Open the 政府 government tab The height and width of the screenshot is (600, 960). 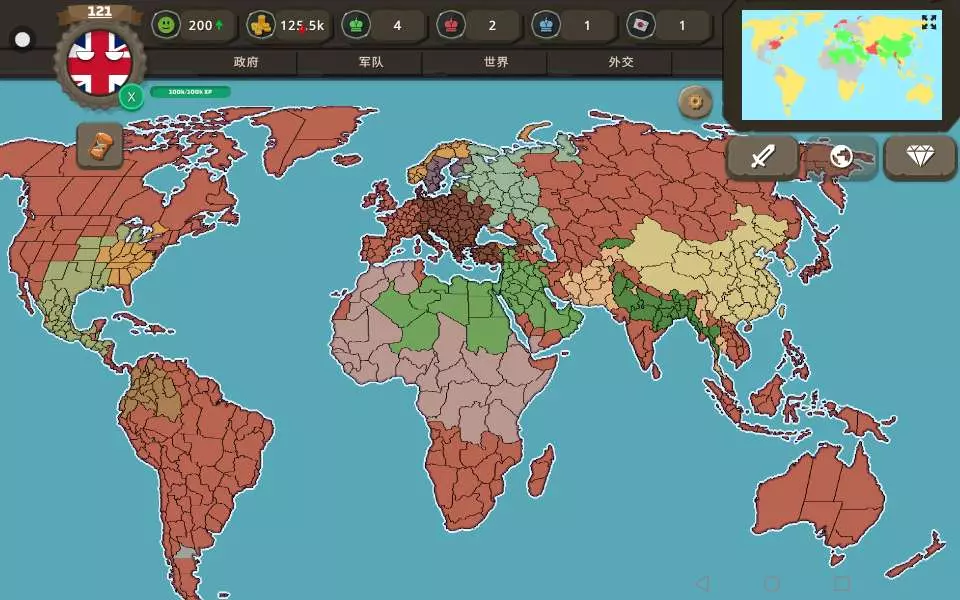point(246,62)
